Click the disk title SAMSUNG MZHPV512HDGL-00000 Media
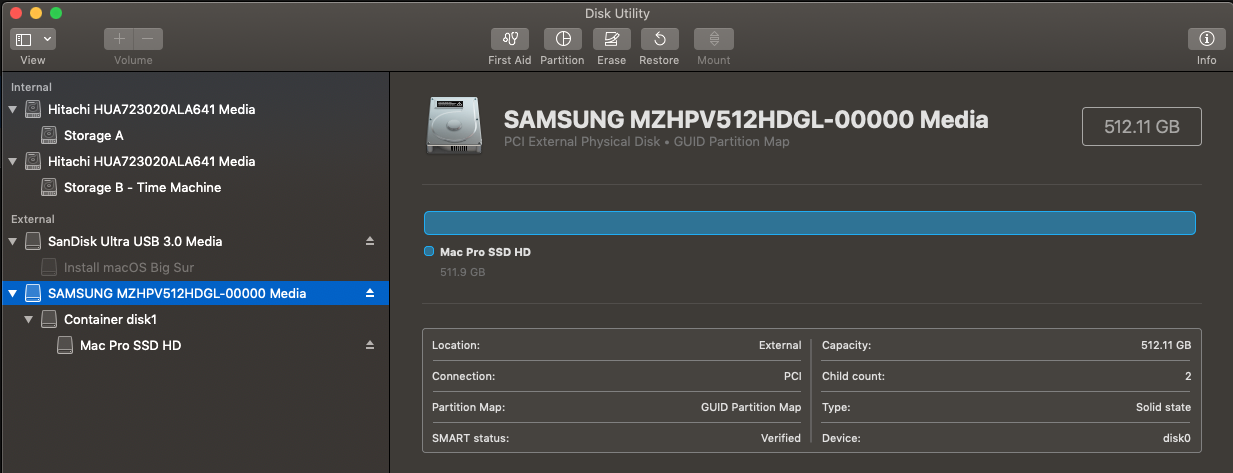 coord(746,120)
